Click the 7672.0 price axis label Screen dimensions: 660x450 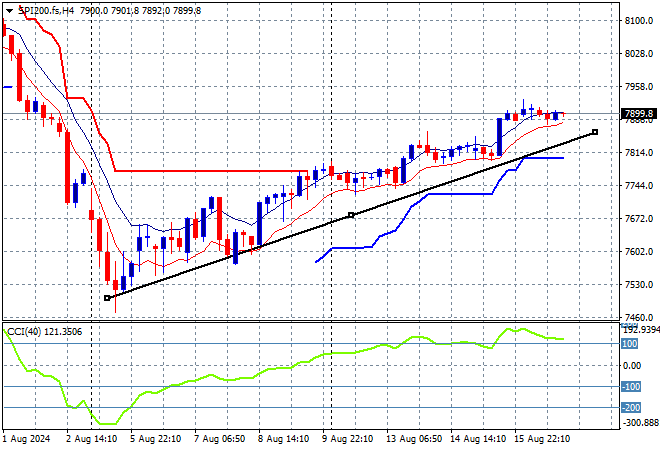click(639, 218)
